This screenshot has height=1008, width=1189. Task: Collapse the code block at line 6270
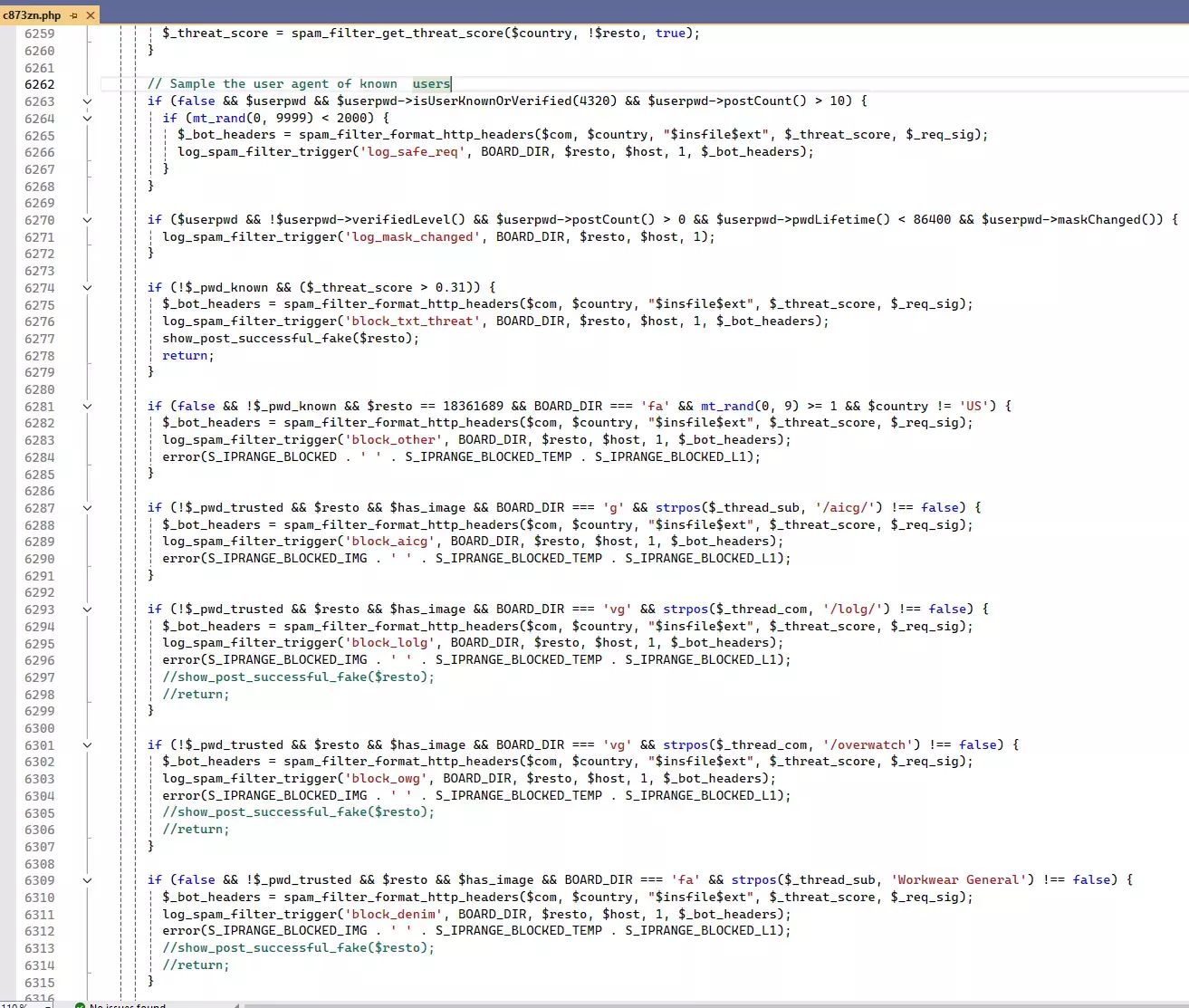(x=87, y=220)
